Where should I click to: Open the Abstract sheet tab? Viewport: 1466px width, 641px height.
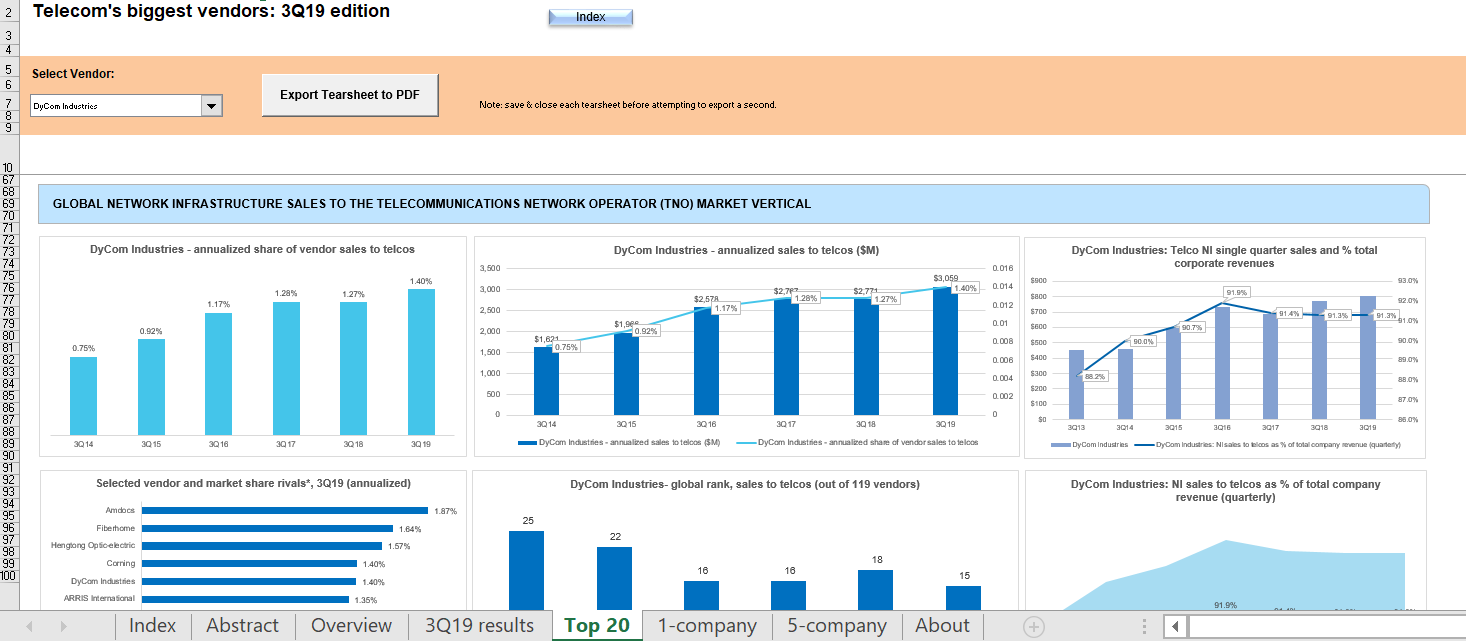(242, 626)
